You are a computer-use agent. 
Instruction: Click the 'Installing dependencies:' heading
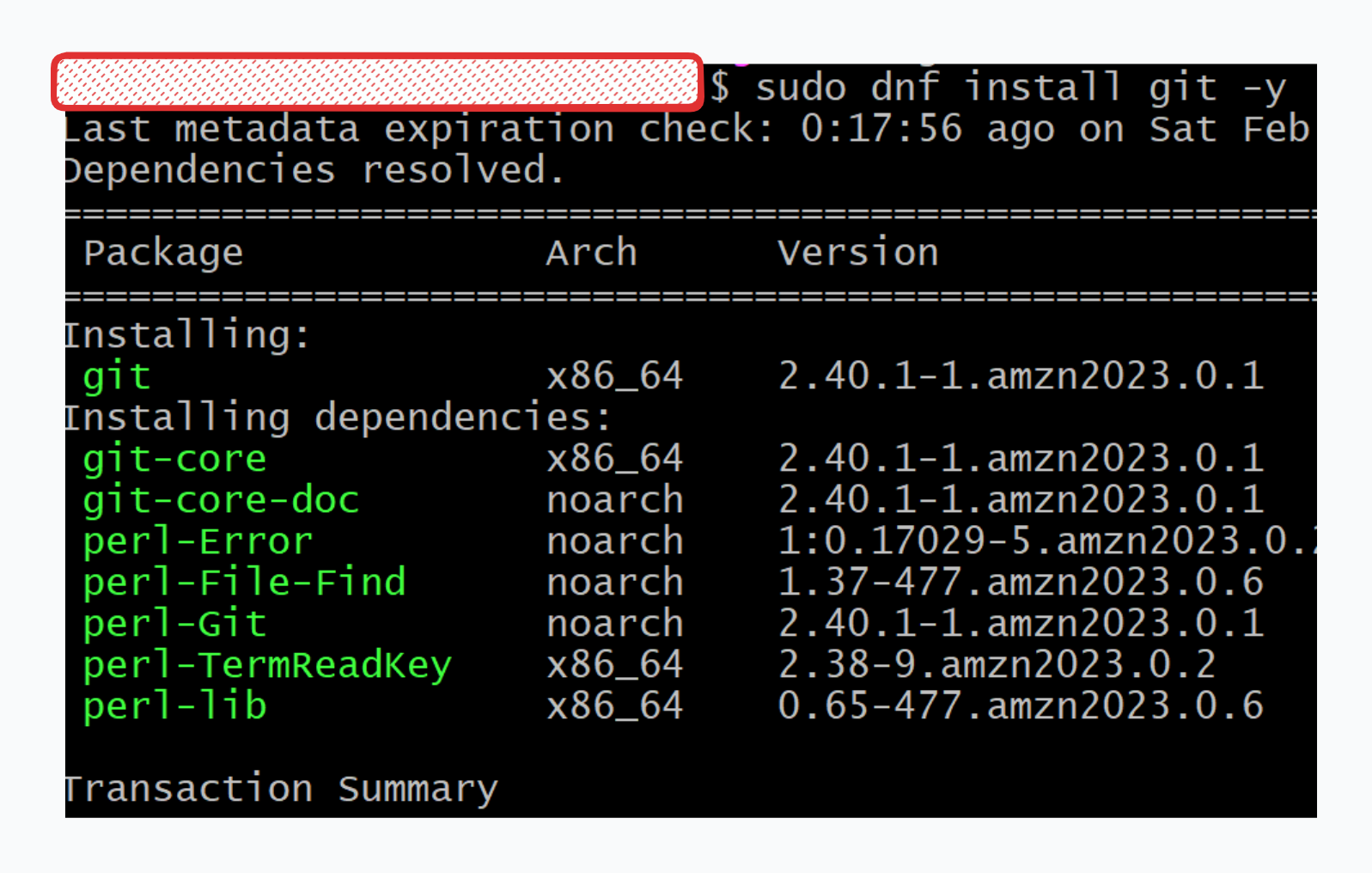338,418
